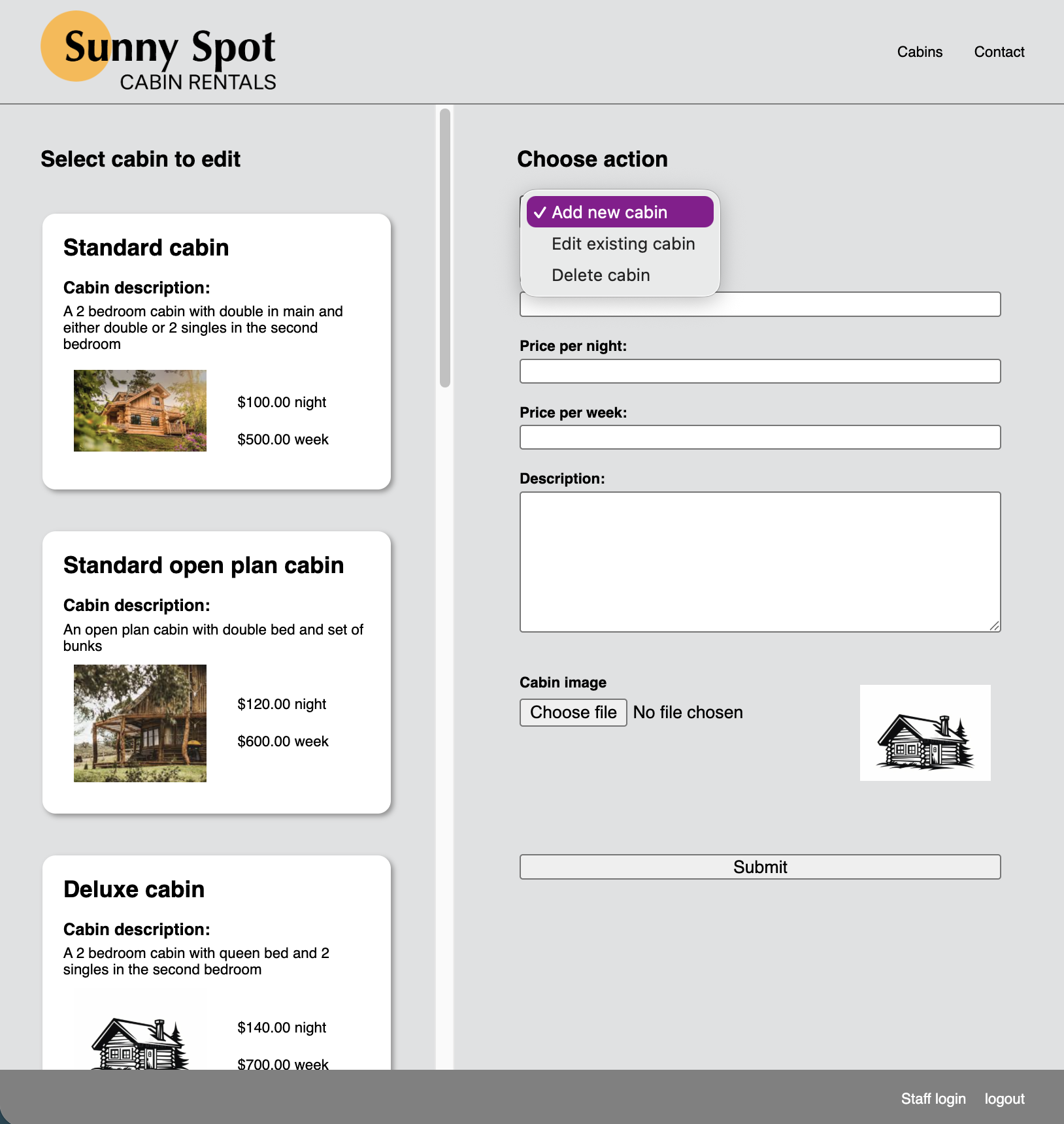
Task: Open the Staff login link
Action: point(933,1099)
